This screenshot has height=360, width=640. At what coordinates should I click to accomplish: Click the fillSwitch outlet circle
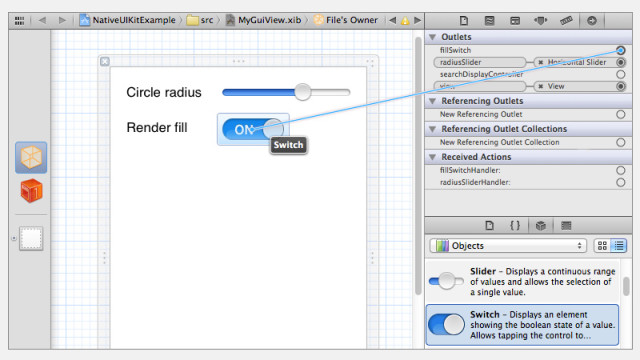pos(620,50)
